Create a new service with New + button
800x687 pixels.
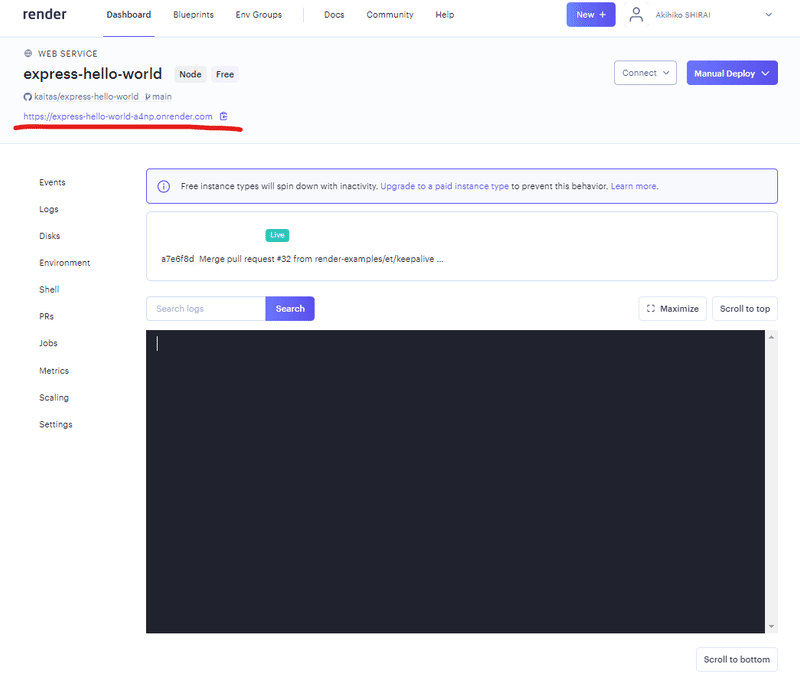coord(591,15)
